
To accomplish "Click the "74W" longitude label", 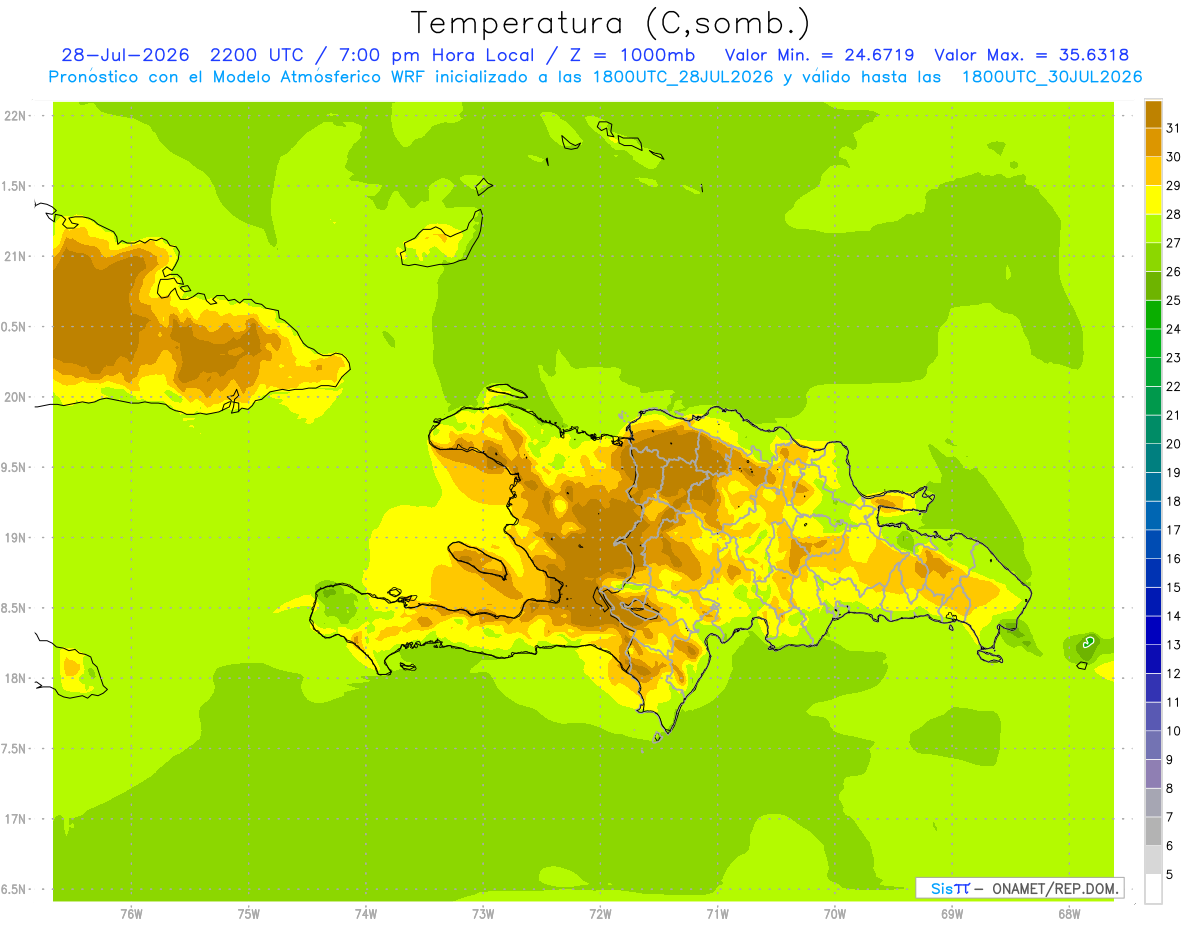I will click(366, 914).
